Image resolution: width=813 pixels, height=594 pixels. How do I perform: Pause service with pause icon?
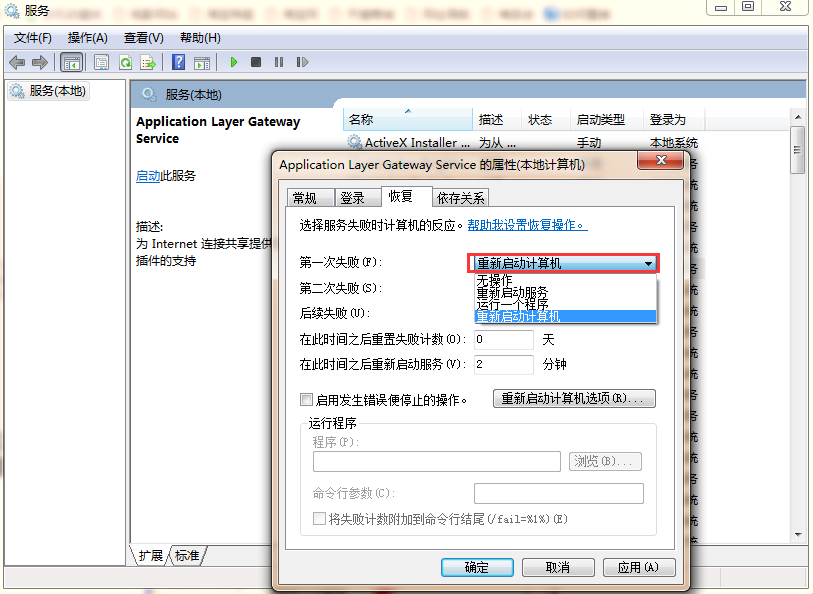(x=279, y=62)
